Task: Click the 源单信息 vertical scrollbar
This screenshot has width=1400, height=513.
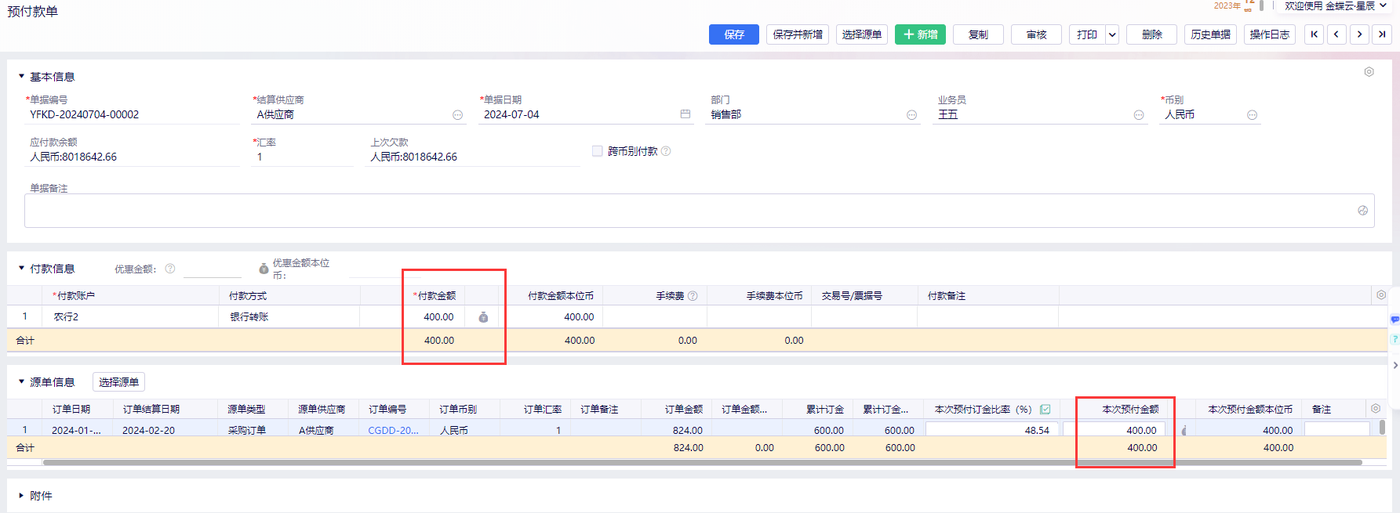Action: tap(1383, 428)
